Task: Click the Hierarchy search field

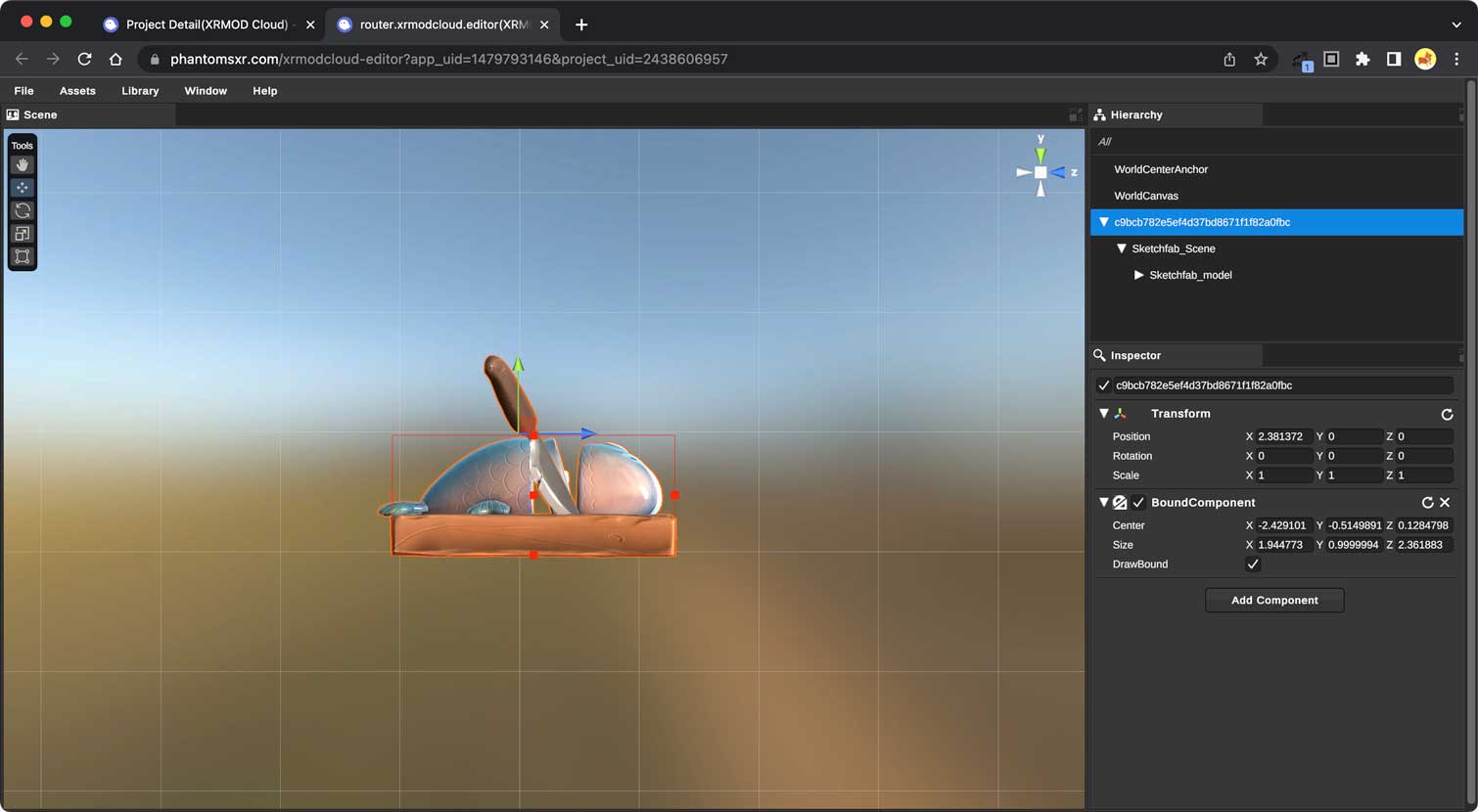Action: click(x=1276, y=142)
